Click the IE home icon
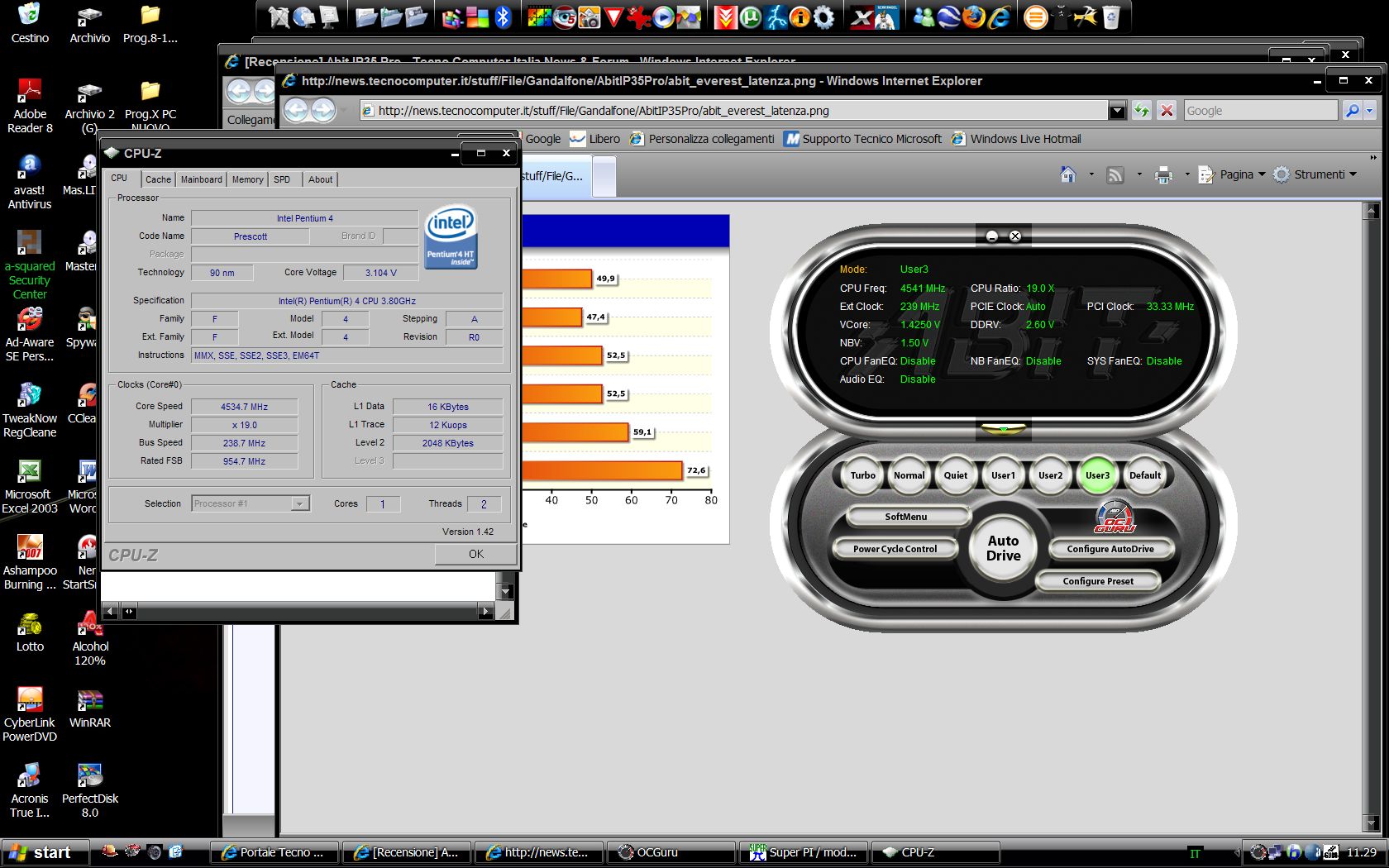The width and height of the screenshot is (1389, 868). [x=1068, y=174]
